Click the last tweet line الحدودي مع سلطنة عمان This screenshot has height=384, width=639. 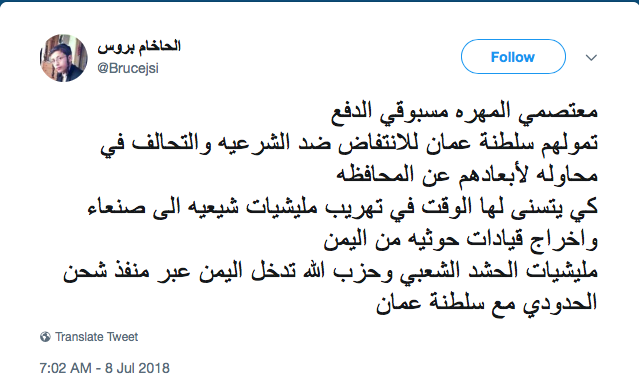pos(487,303)
